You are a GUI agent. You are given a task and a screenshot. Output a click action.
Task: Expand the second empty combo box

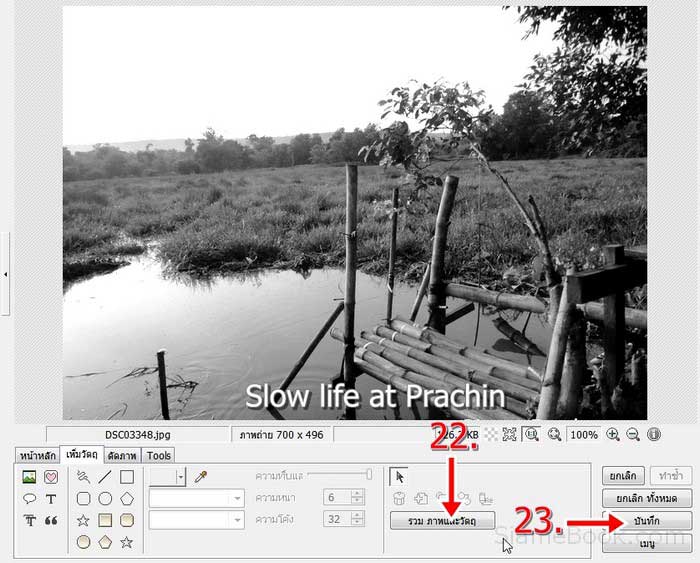196,520
